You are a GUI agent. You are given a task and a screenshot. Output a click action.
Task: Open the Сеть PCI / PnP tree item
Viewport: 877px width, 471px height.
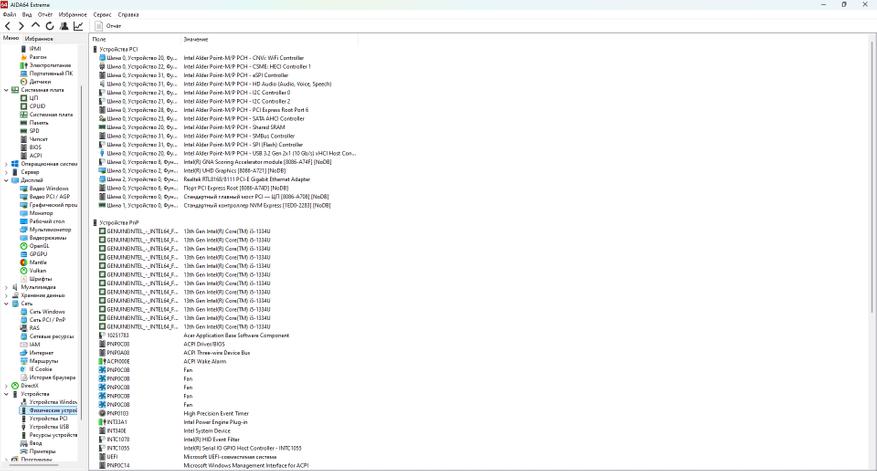(x=48, y=320)
